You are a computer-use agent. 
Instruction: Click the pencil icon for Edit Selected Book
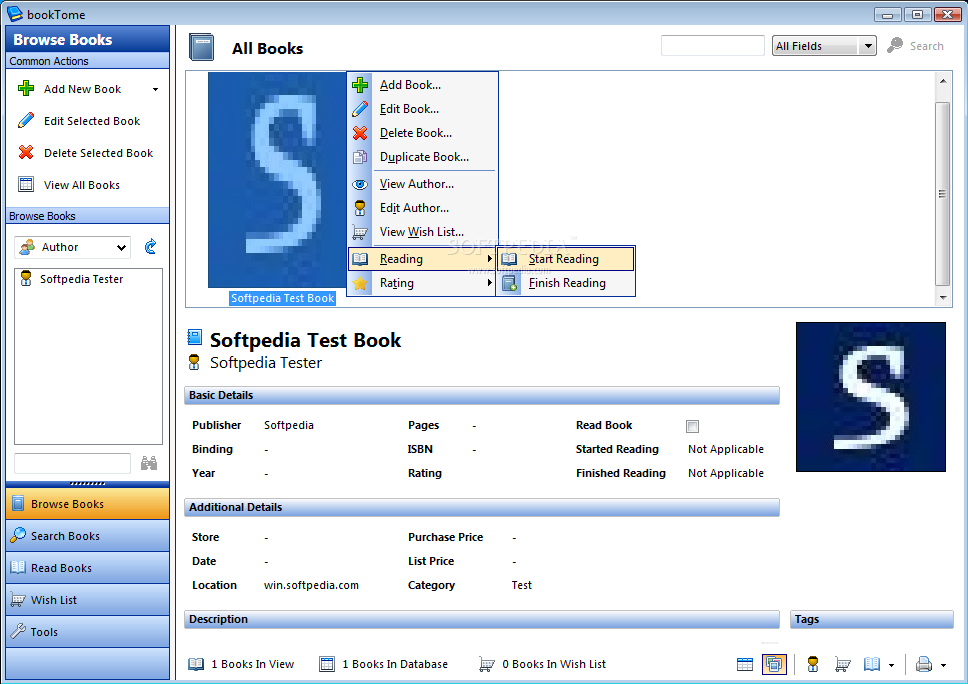(26, 121)
